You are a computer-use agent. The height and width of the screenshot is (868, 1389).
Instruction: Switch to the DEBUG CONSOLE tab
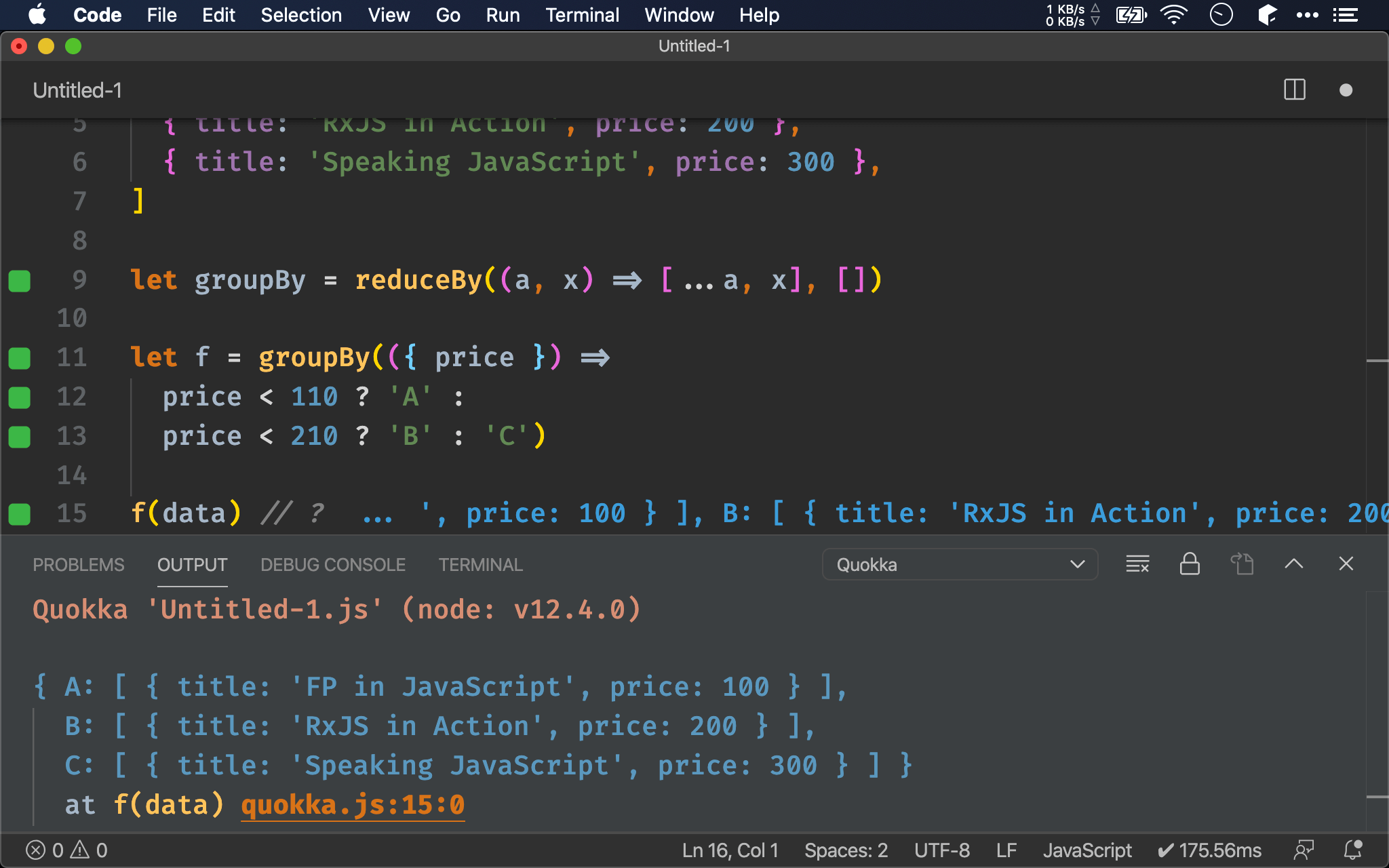coord(333,565)
